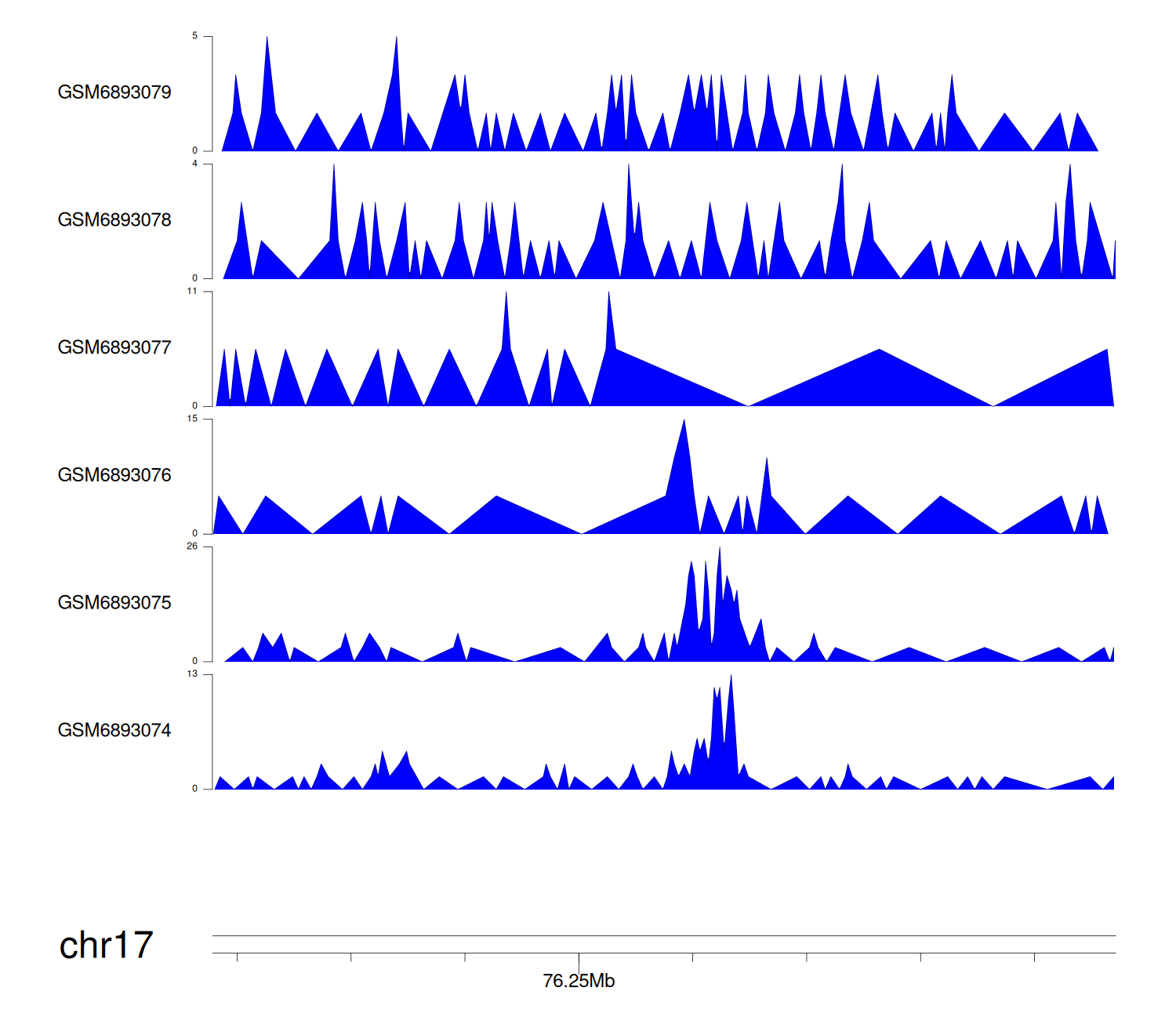Click y-axis maximum label 4 on GSM6893078
Image resolution: width=1176 pixels, height=1035 pixels.
pyautogui.click(x=194, y=164)
